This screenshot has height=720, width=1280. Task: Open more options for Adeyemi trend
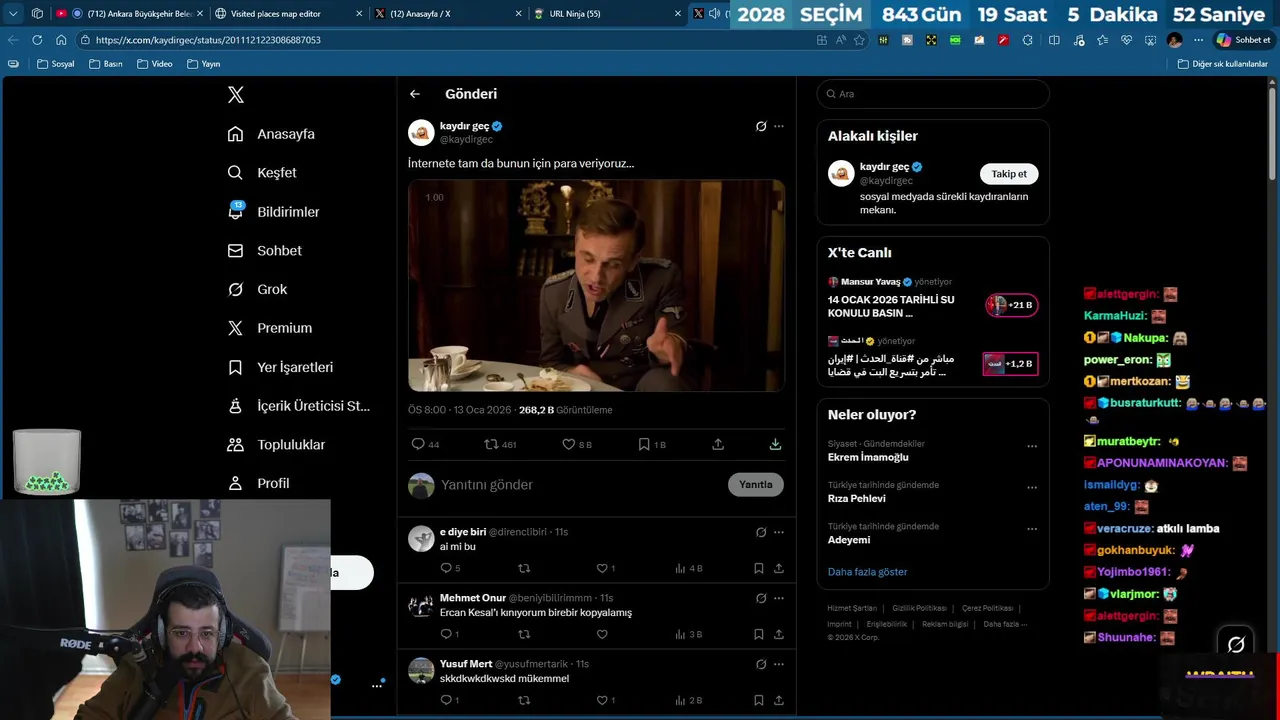click(1032, 530)
